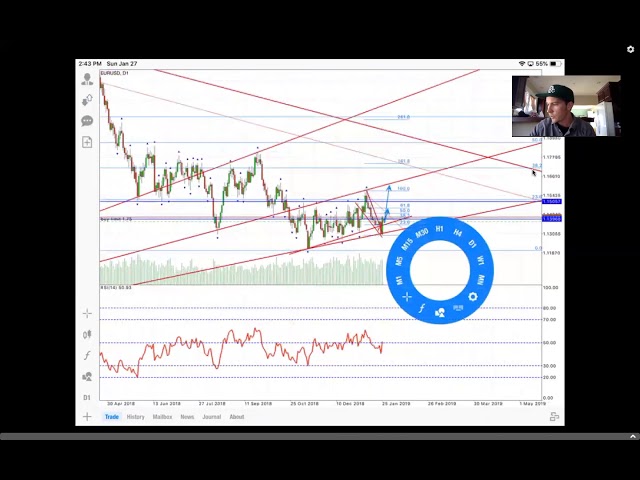640x480 pixels.
Task: Open the accounts icon in left sidebar
Action: click(87, 78)
